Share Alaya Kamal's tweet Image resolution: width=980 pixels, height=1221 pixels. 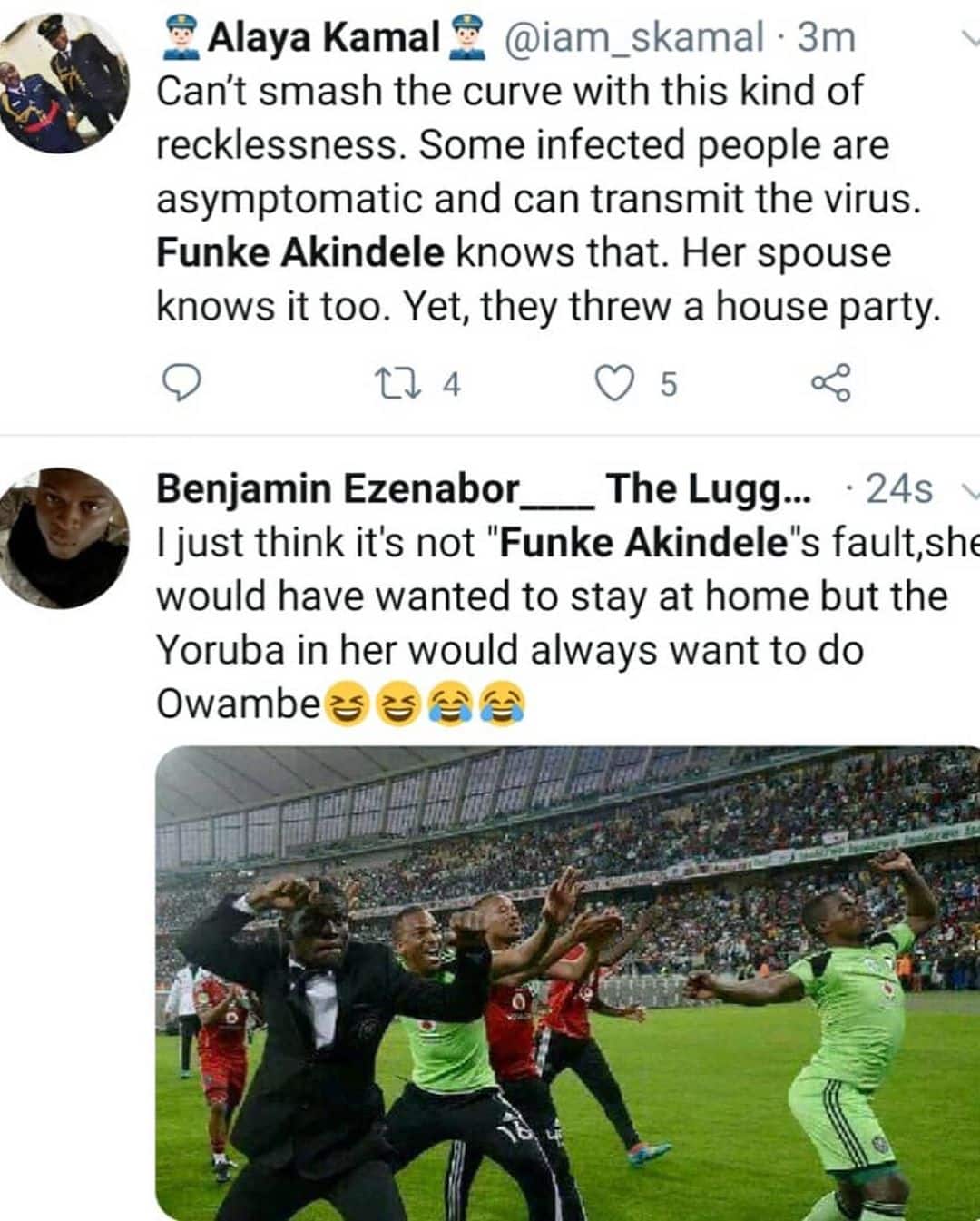(831, 384)
